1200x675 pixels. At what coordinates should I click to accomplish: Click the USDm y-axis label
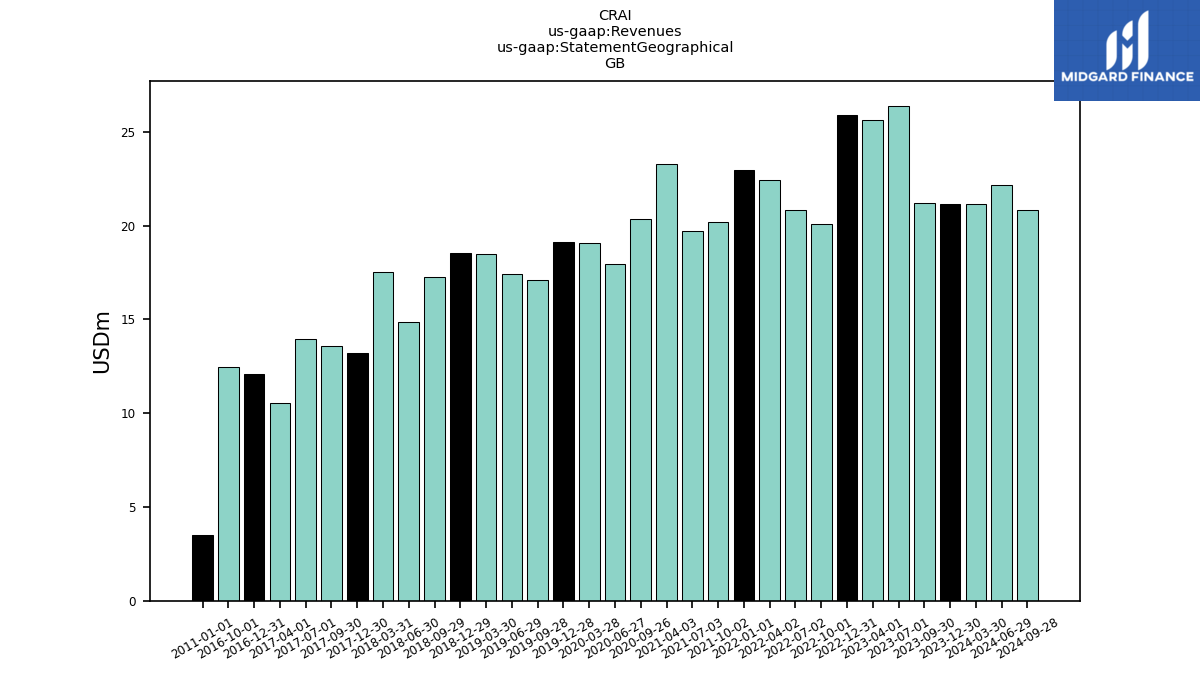(x=102, y=342)
